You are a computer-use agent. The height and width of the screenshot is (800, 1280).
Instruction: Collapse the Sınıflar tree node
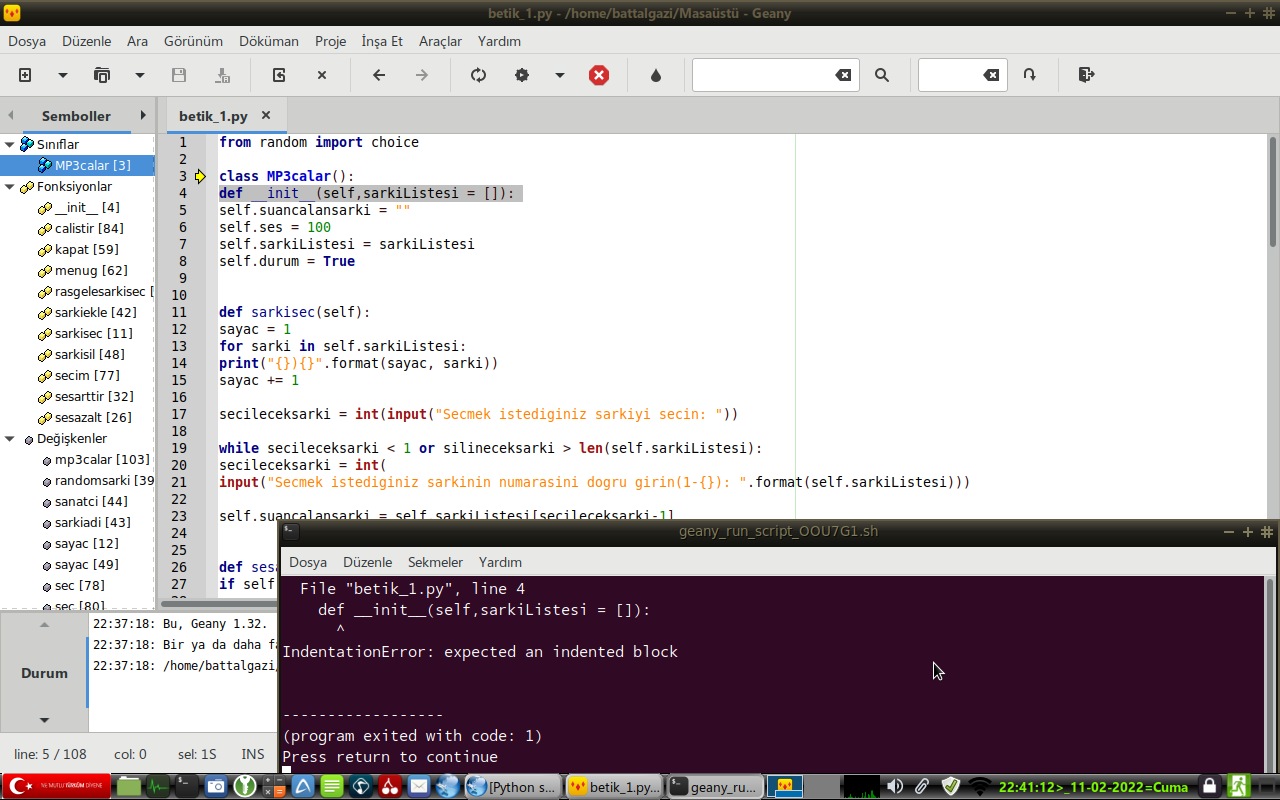pyautogui.click(x=9, y=144)
